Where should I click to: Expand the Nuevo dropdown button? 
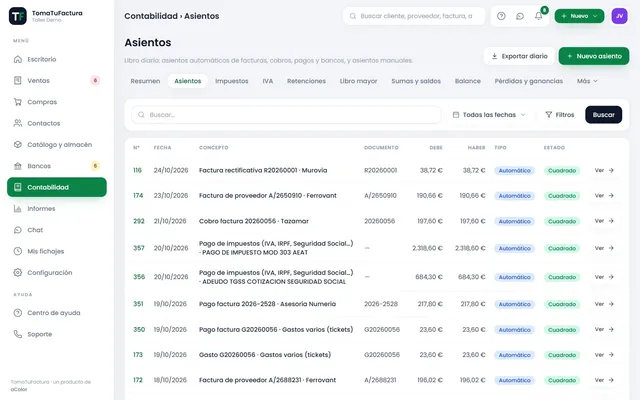click(579, 16)
